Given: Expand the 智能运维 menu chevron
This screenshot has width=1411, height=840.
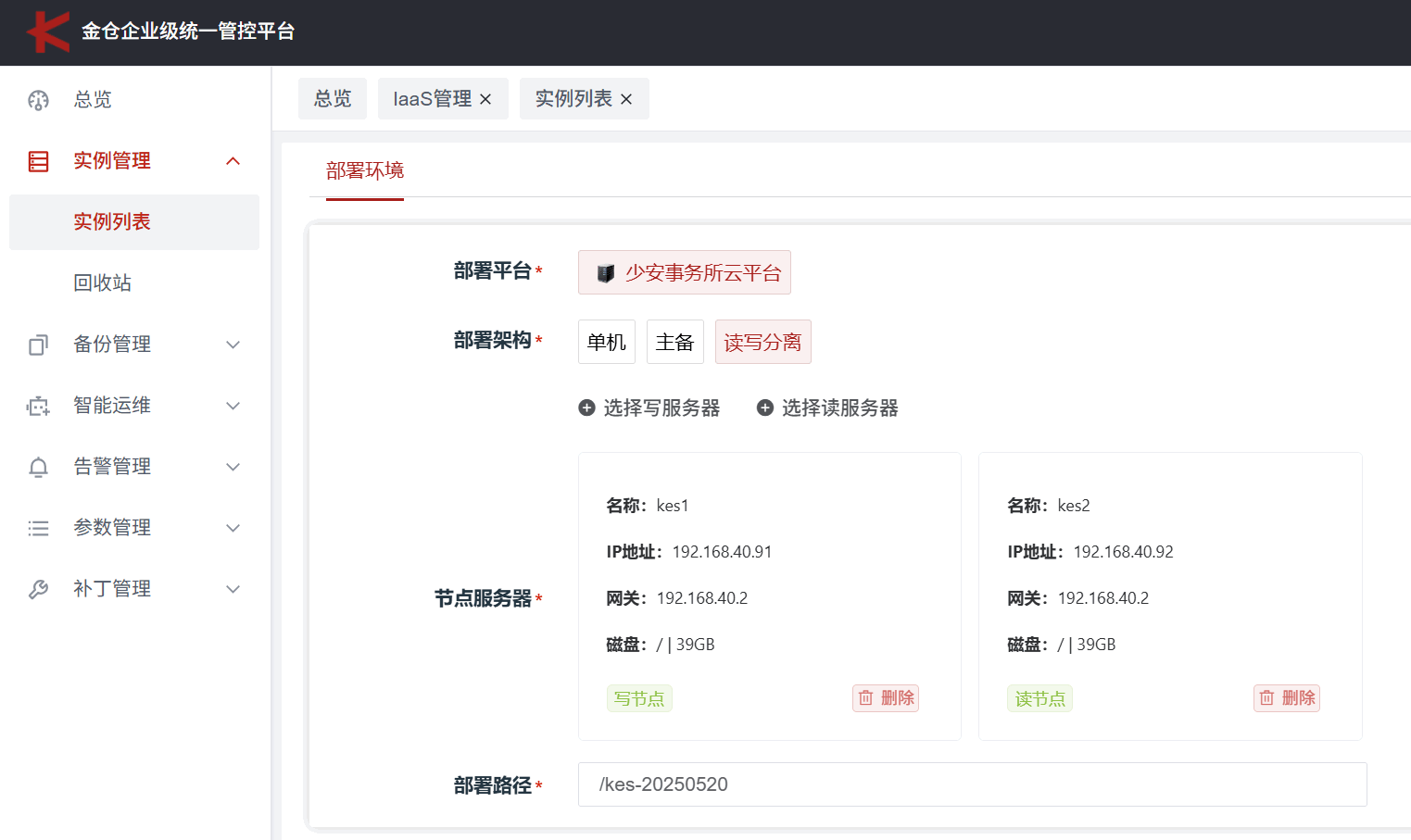Looking at the screenshot, I should point(233,406).
